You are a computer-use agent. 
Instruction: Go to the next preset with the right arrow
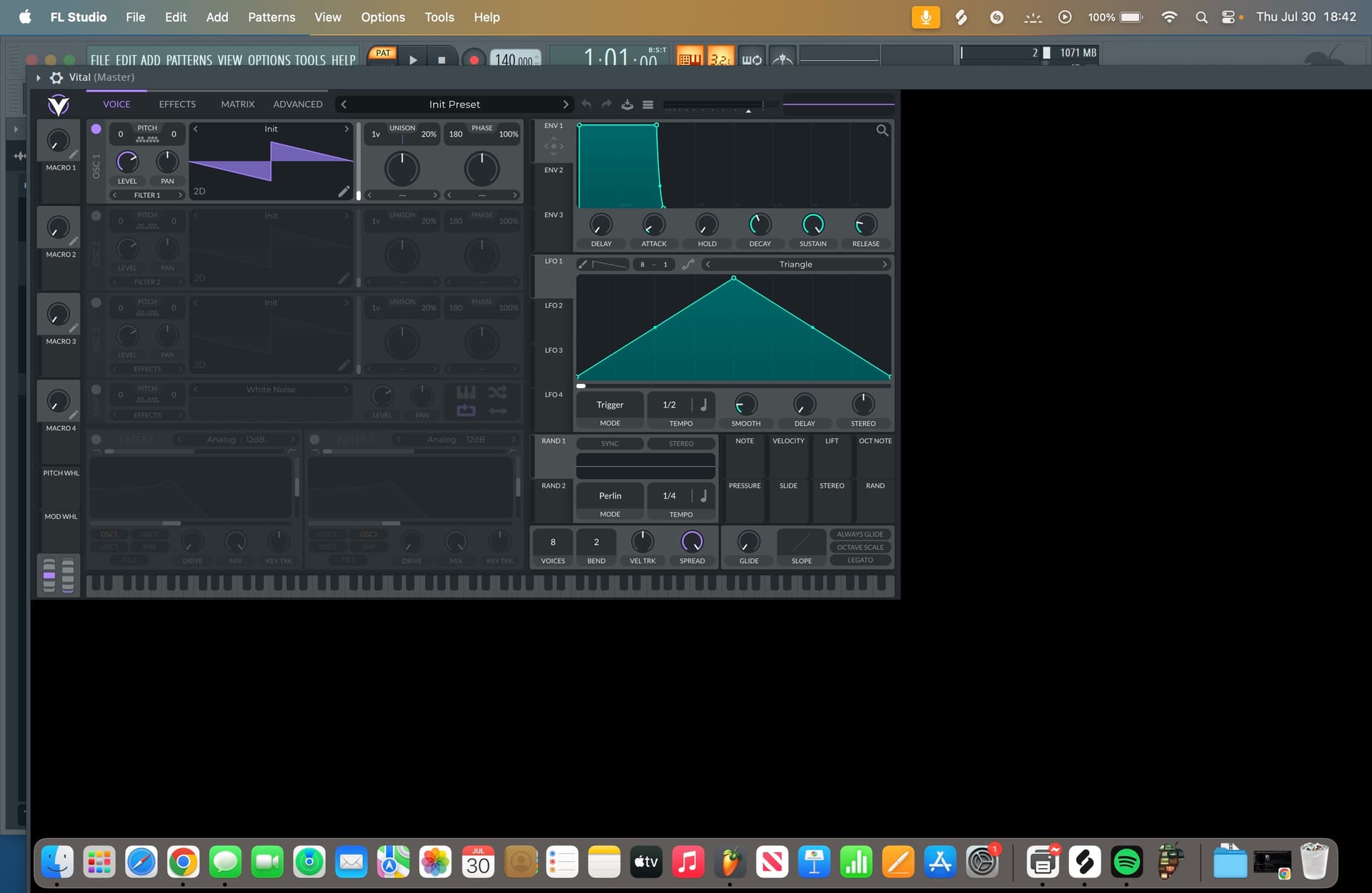(x=565, y=104)
